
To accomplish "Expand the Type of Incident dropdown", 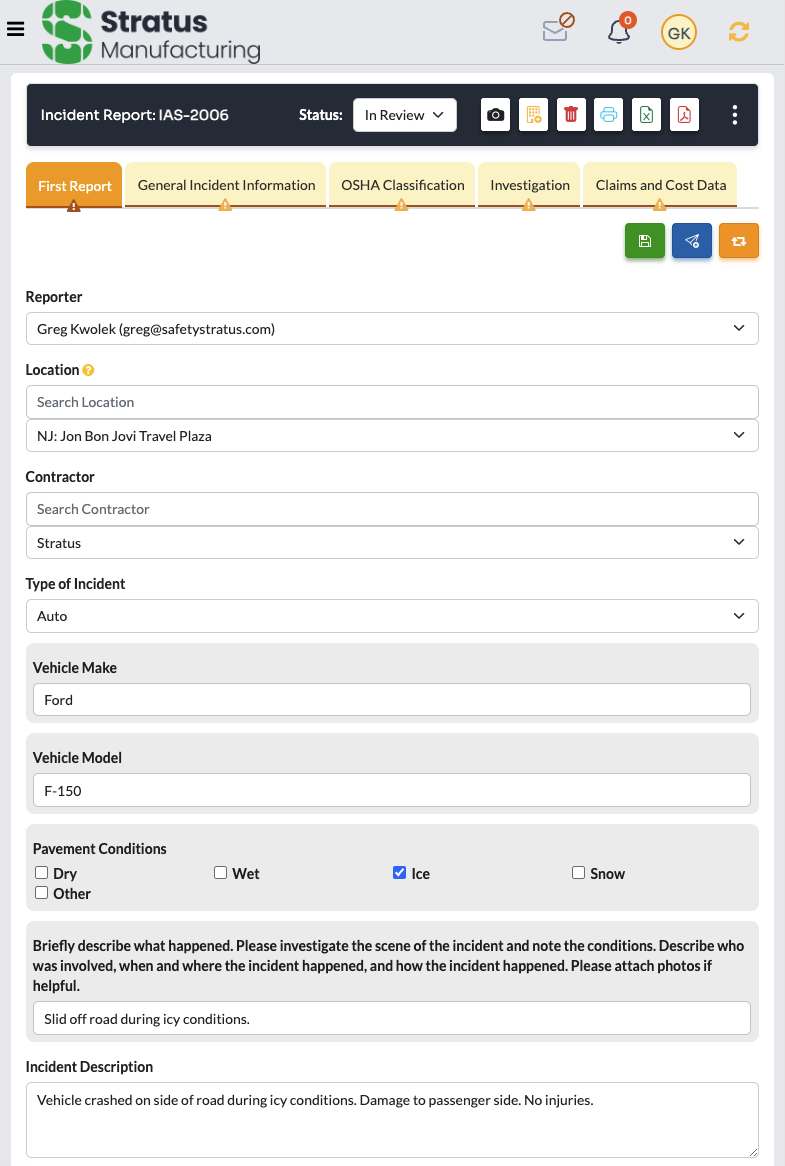I will click(392, 615).
